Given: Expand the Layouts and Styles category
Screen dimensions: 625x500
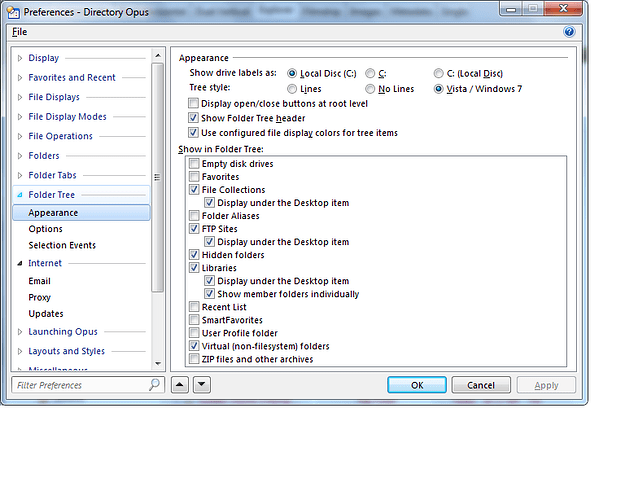Looking at the screenshot, I should pos(20,351).
